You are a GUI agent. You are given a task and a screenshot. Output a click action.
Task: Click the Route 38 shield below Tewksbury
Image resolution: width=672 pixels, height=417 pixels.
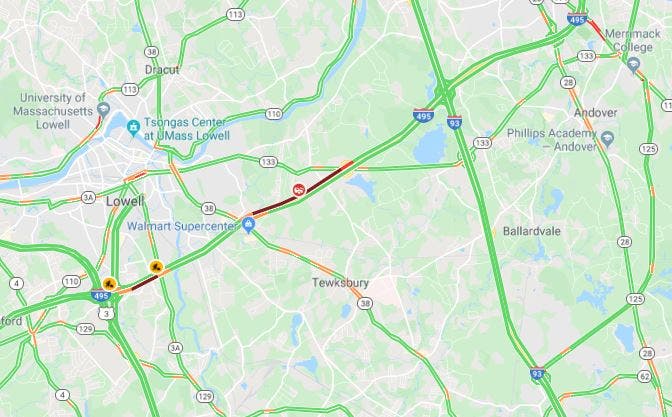coord(365,303)
